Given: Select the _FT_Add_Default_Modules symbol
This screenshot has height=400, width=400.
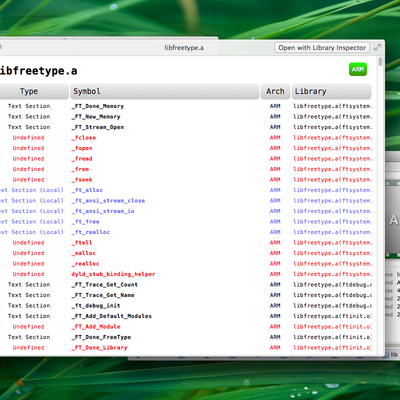Looking at the screenshot, I should [112, 316].
